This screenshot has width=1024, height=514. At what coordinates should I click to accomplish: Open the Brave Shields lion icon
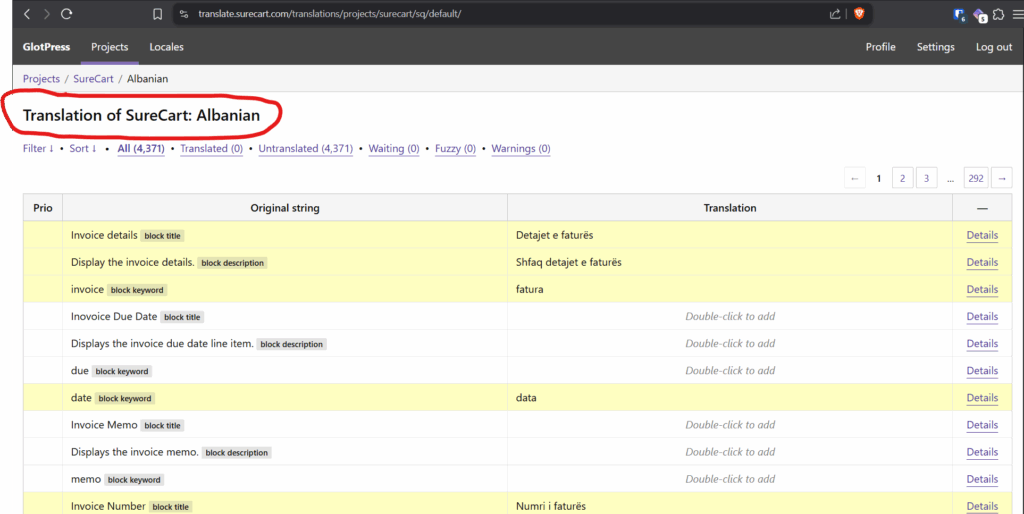pos(859,14)
